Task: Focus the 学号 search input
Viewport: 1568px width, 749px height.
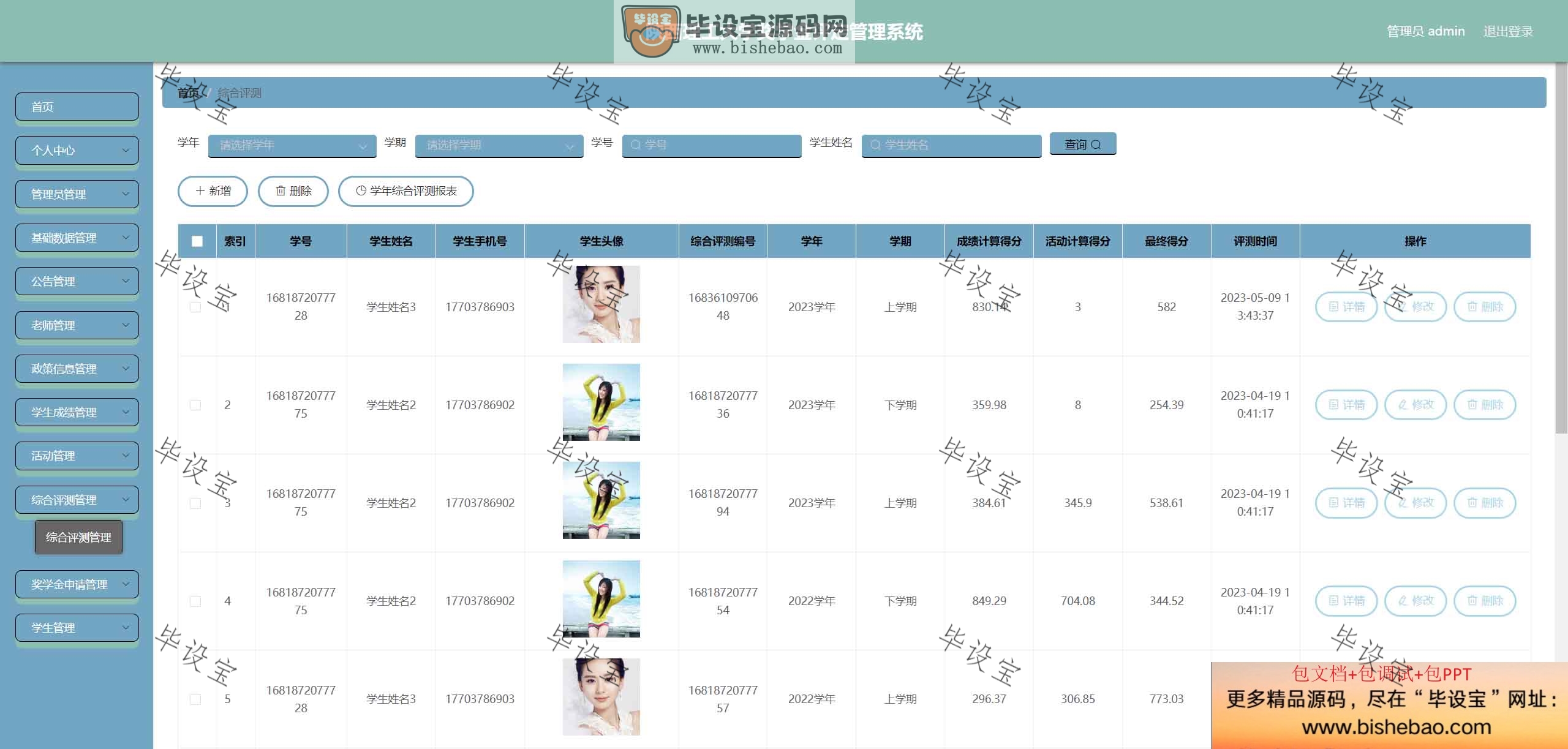Action: point(712,146)
